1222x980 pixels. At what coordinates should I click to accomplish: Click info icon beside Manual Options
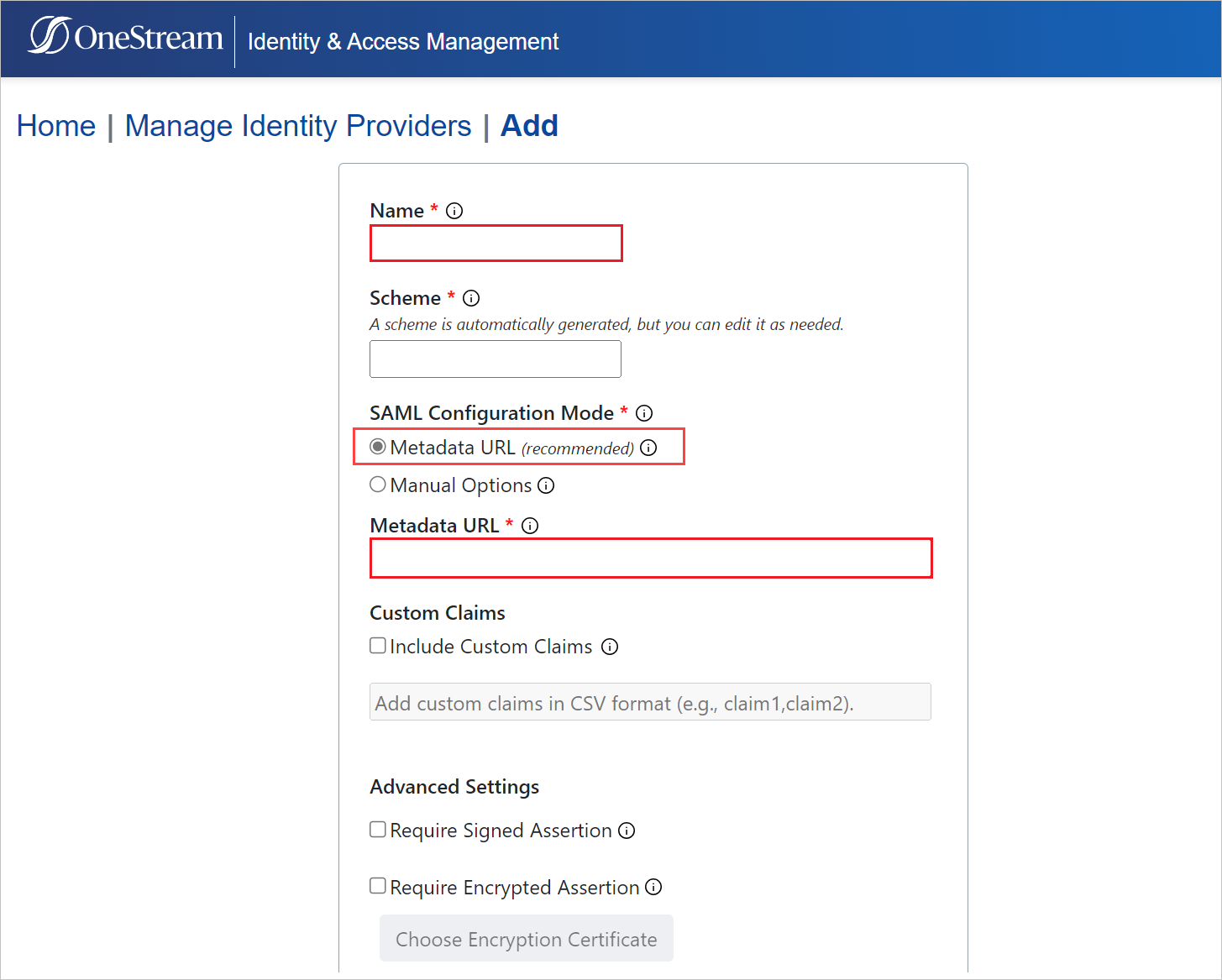[547, 485]
